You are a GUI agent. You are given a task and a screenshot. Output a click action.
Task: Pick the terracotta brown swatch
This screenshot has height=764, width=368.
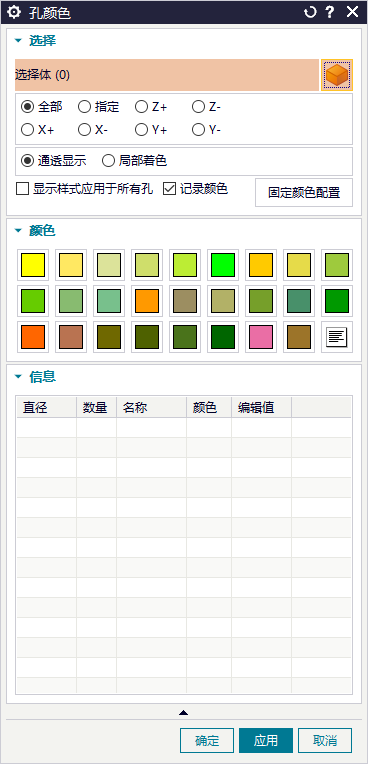click(x=71, y=337)
